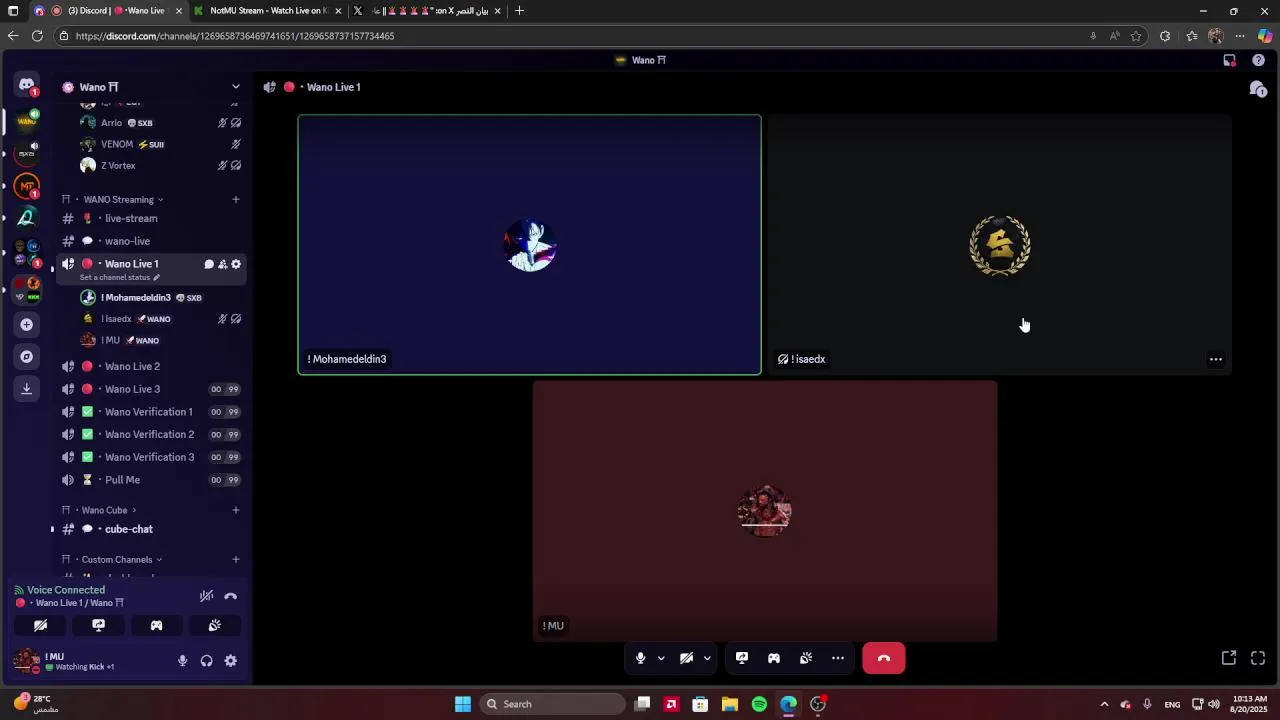The width and height of the screenshot is (1280, 720).
Task: Join Wano Verification 2 voice channel
Action: click(x=148, y=434)
